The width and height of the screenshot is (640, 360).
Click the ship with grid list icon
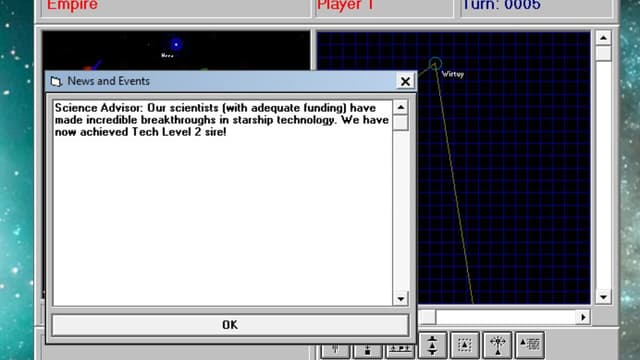tap(530, 345)
